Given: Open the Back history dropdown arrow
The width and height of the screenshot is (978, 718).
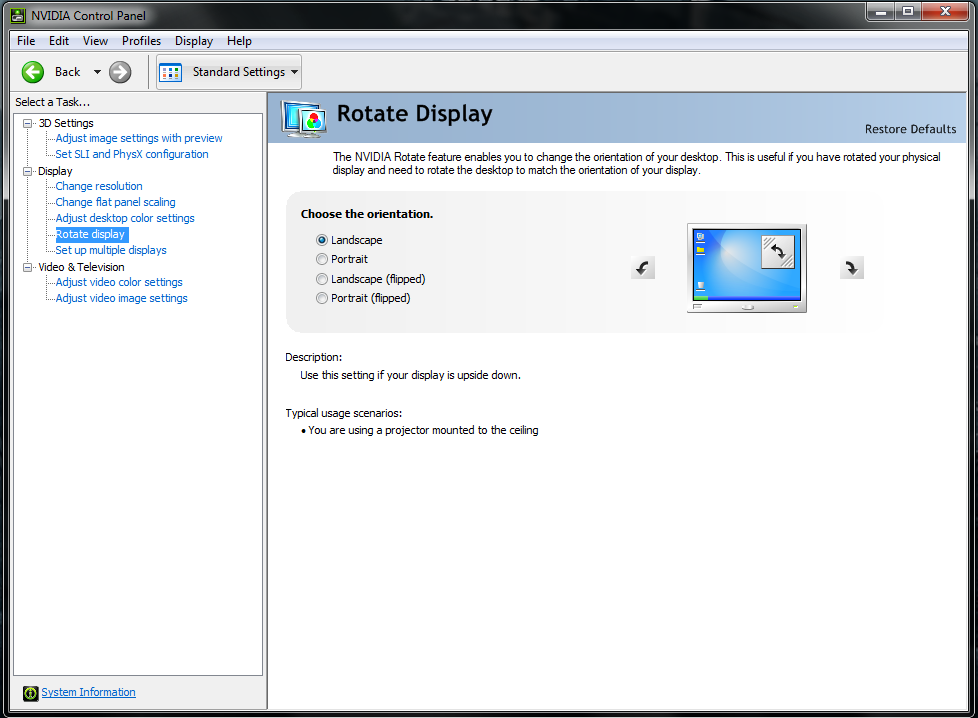Looking at the screenshot, I should [97, 72].
